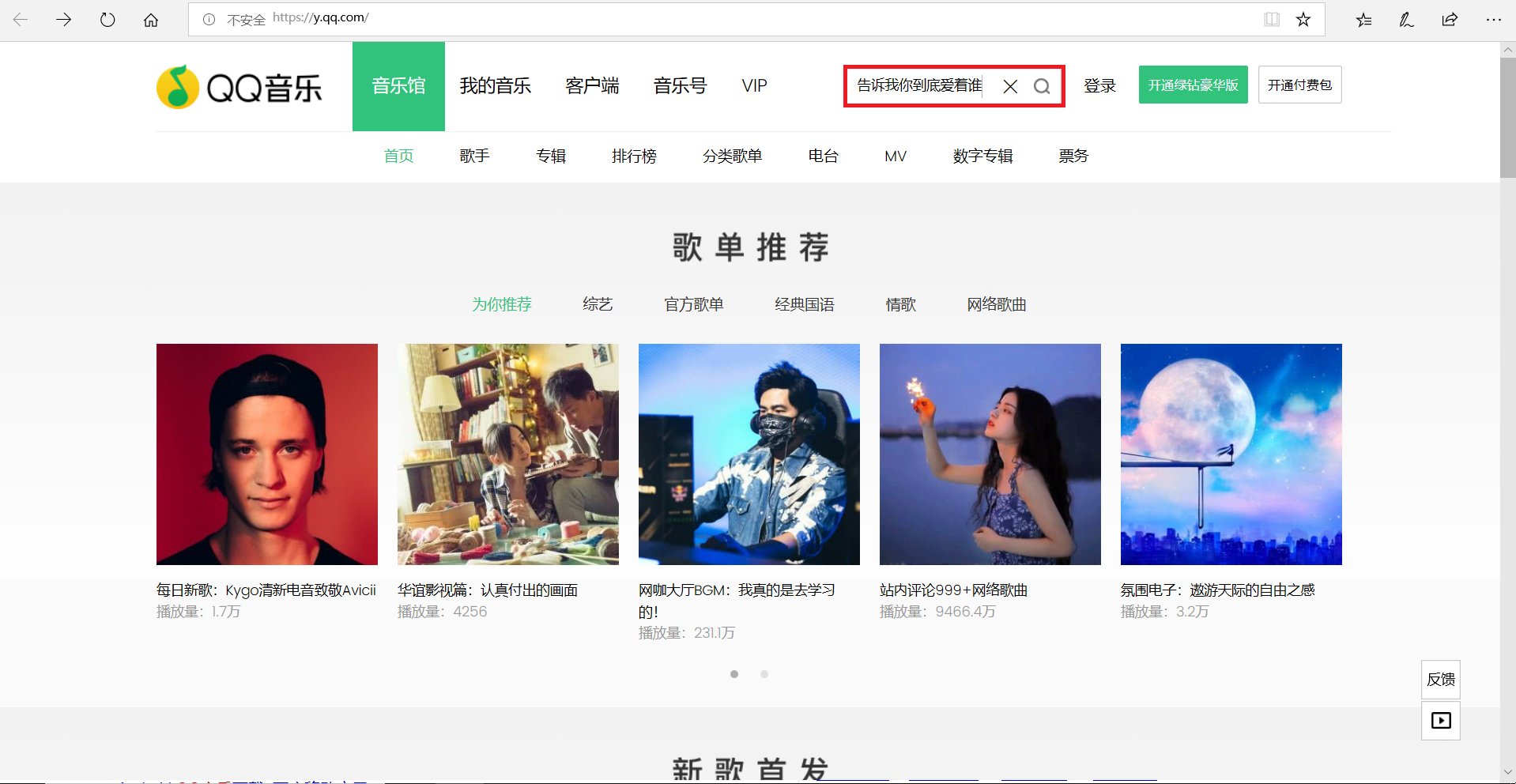Click the share icon in browser toolbar
Image resolution: width=1516 pixels, height=784 pixels.
[x=1449, y=19]
